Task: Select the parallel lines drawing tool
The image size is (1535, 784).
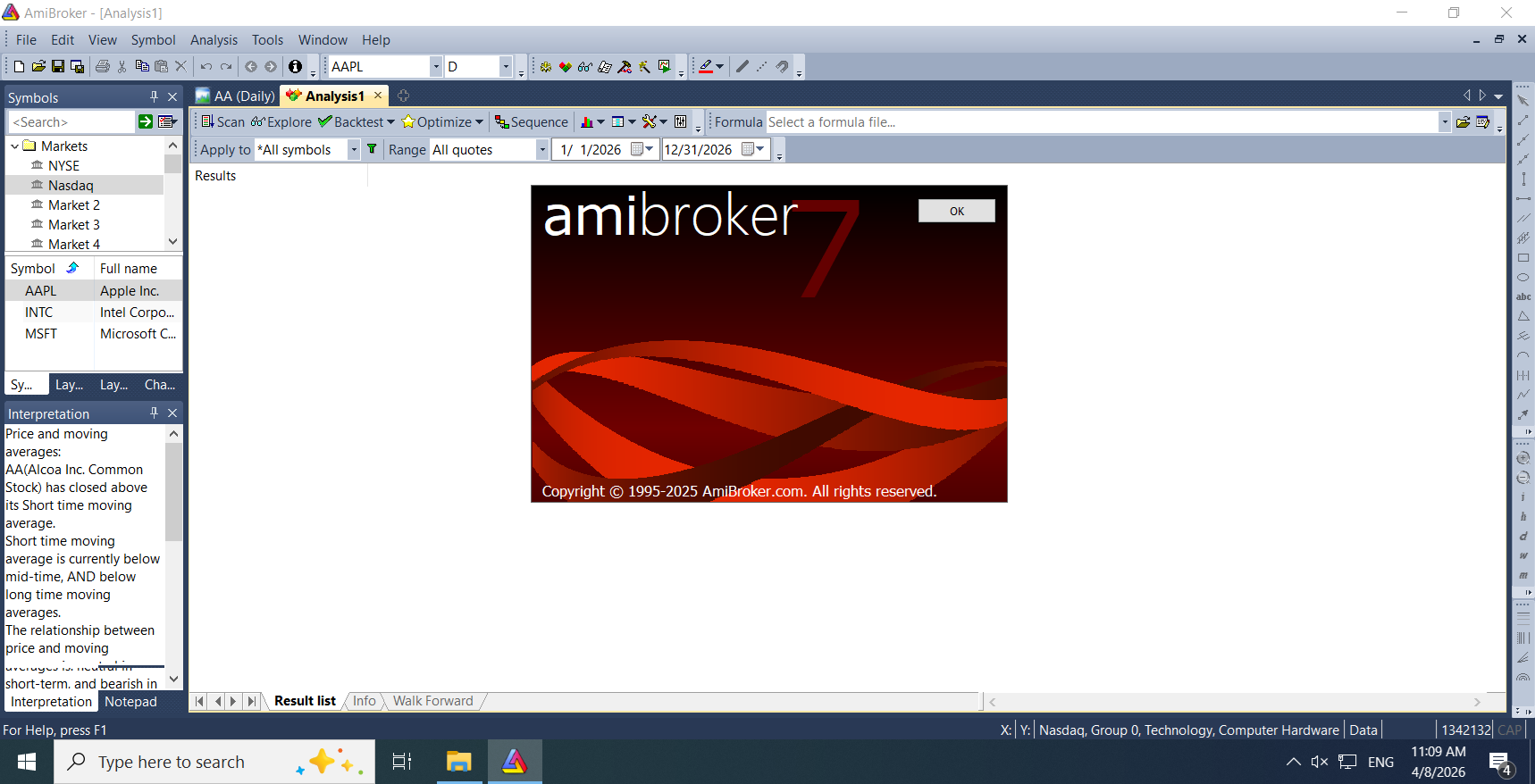Action: pyautogui.click(x=1523, y=219)
